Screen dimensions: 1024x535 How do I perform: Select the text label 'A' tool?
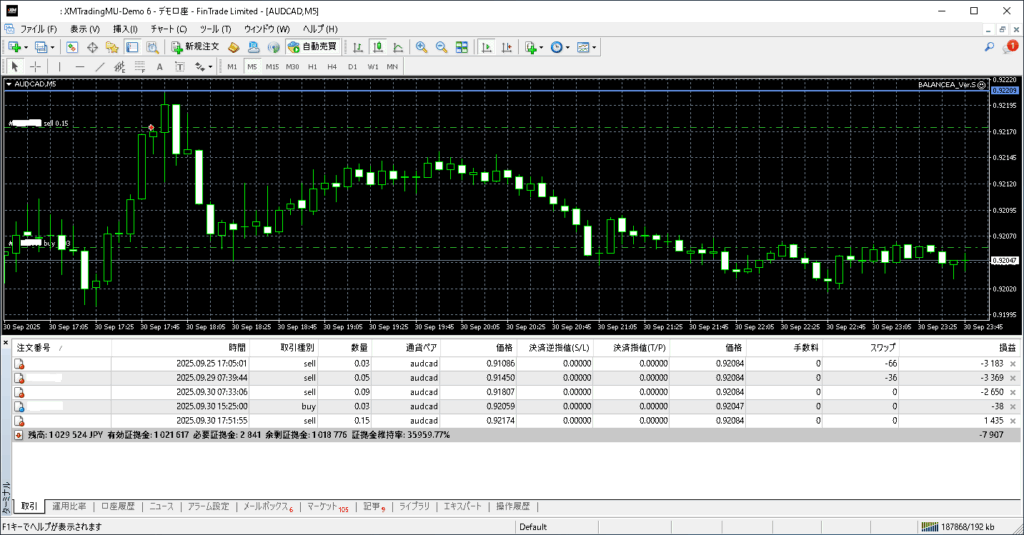[x=159, y=67]
